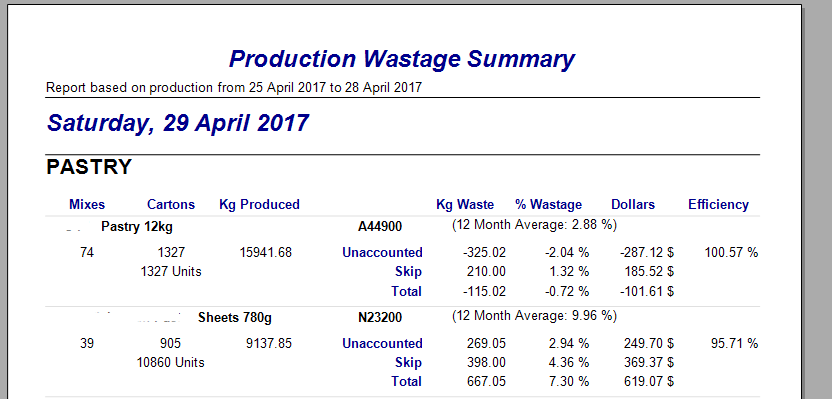Click the 10860 Units text

pyautogui.click(x=170, y=362)
